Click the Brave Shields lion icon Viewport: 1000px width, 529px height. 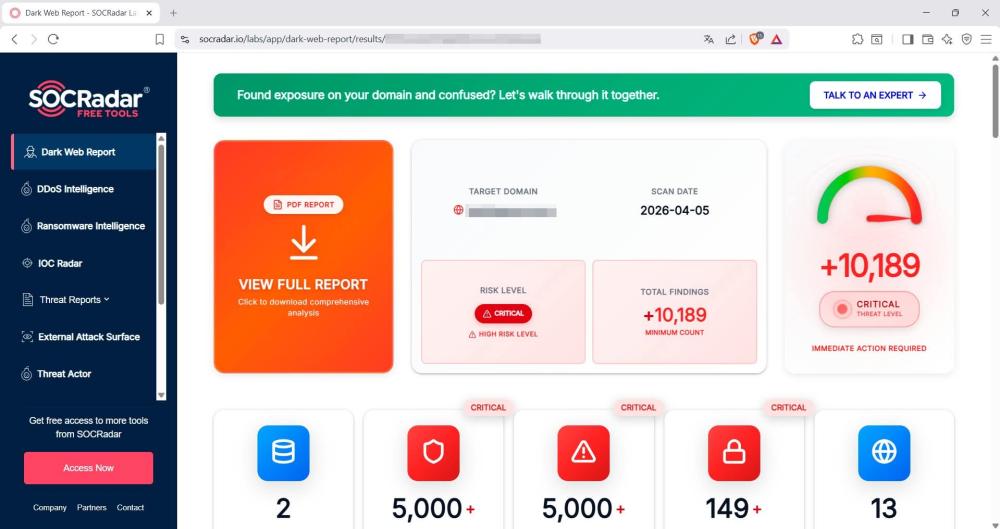(755, 39)
